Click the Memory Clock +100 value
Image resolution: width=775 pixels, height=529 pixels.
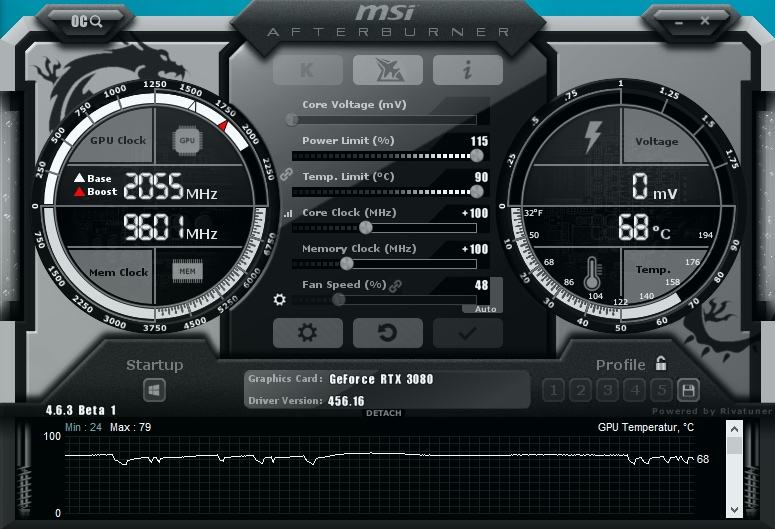[x=475, y=249]
